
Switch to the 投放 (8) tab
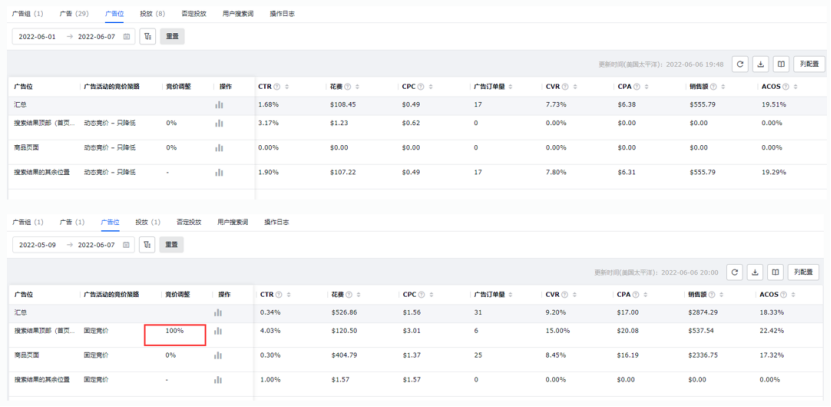click(x=153, y=14)
